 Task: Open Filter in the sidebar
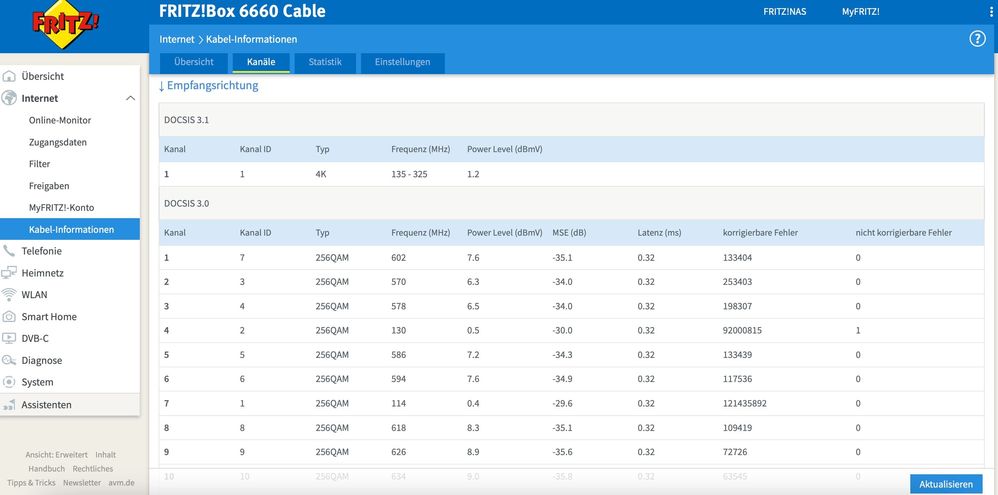[39, 164]
